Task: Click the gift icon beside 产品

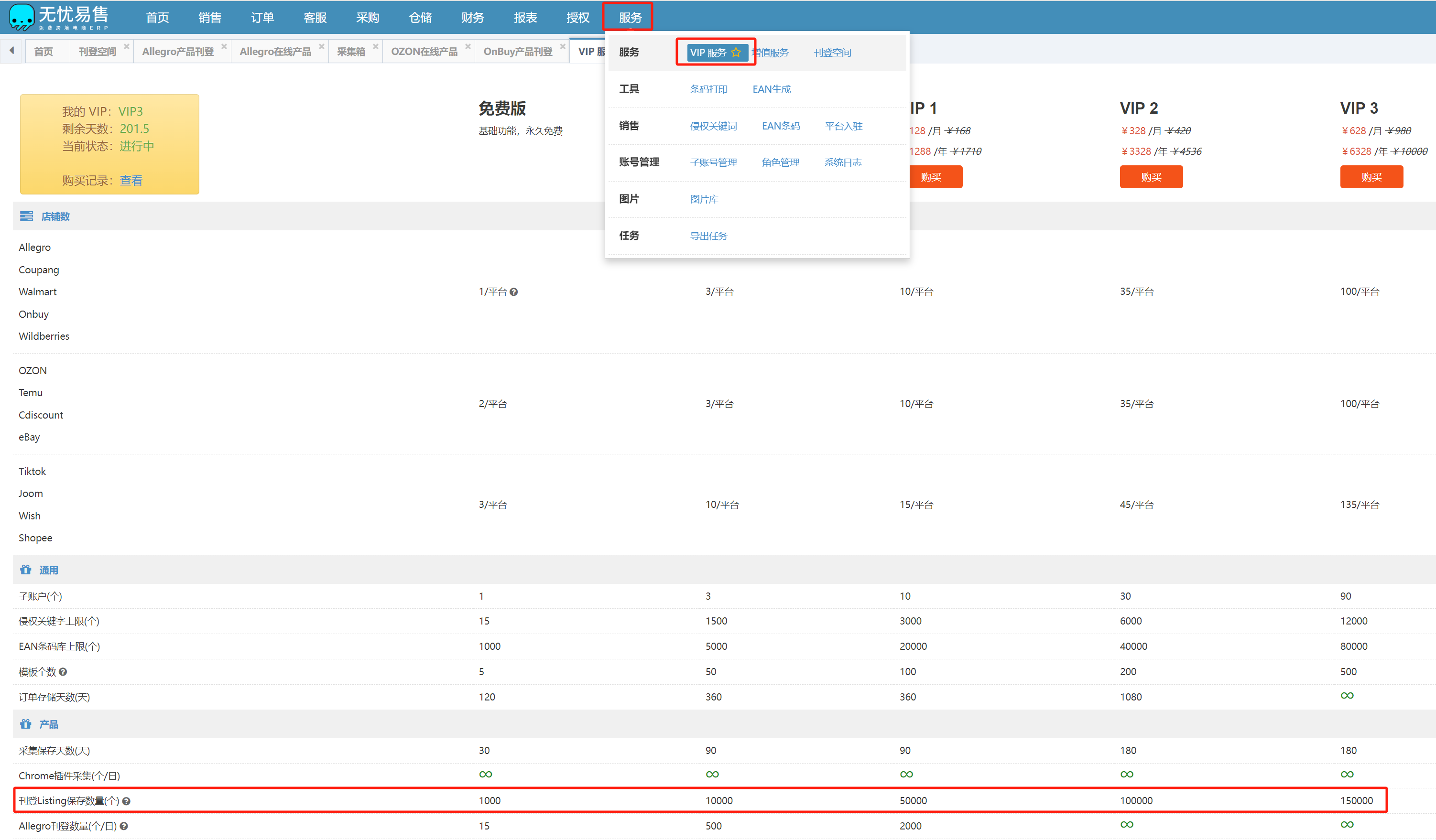Action: tap(26, 724)
